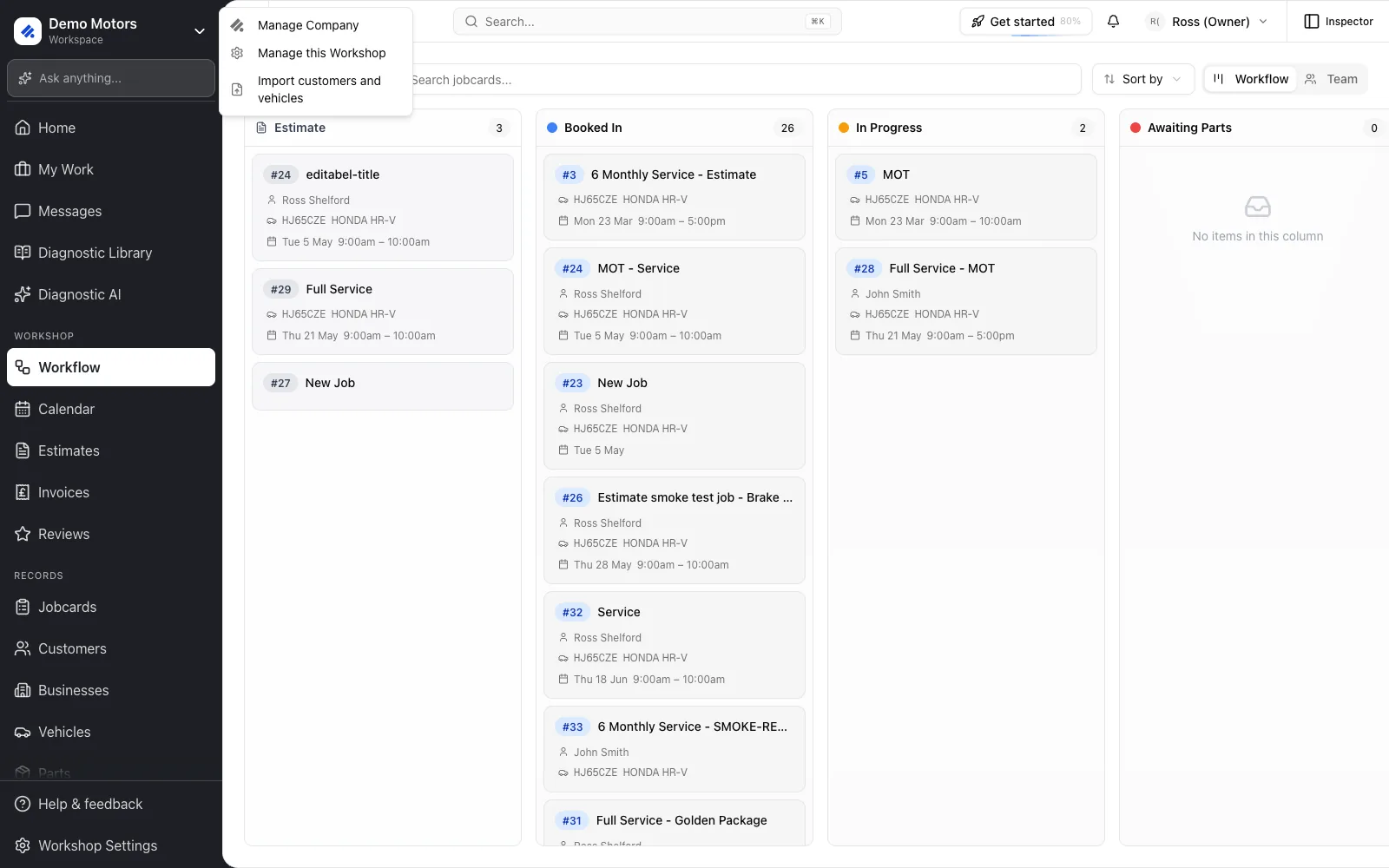Screen dimensions: 1389x868
Task: Open notifications bell icon
Action: [1113, 22]
